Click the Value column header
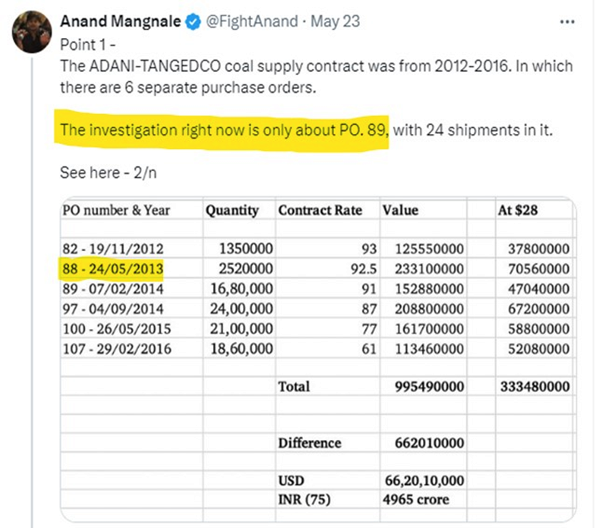 click(400, 210)
